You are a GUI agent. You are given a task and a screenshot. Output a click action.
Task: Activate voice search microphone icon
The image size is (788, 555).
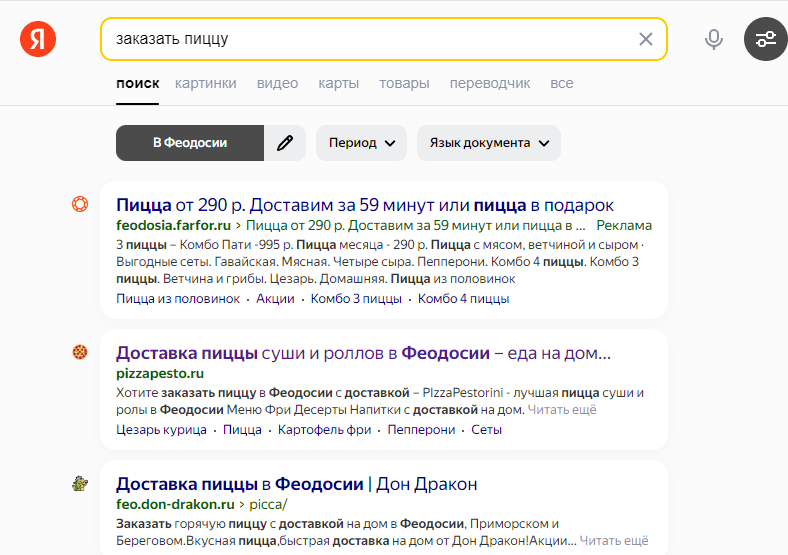pos(713,39)
